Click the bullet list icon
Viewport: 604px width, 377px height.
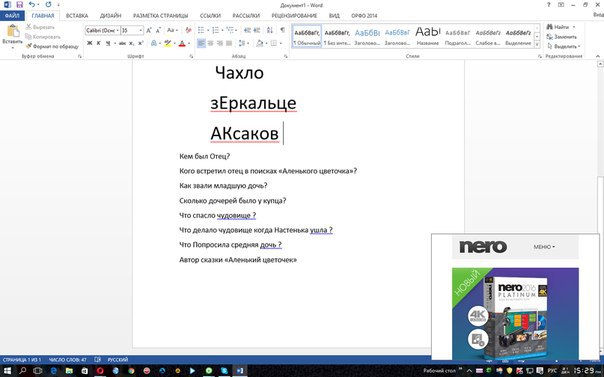tap(201, 30)
